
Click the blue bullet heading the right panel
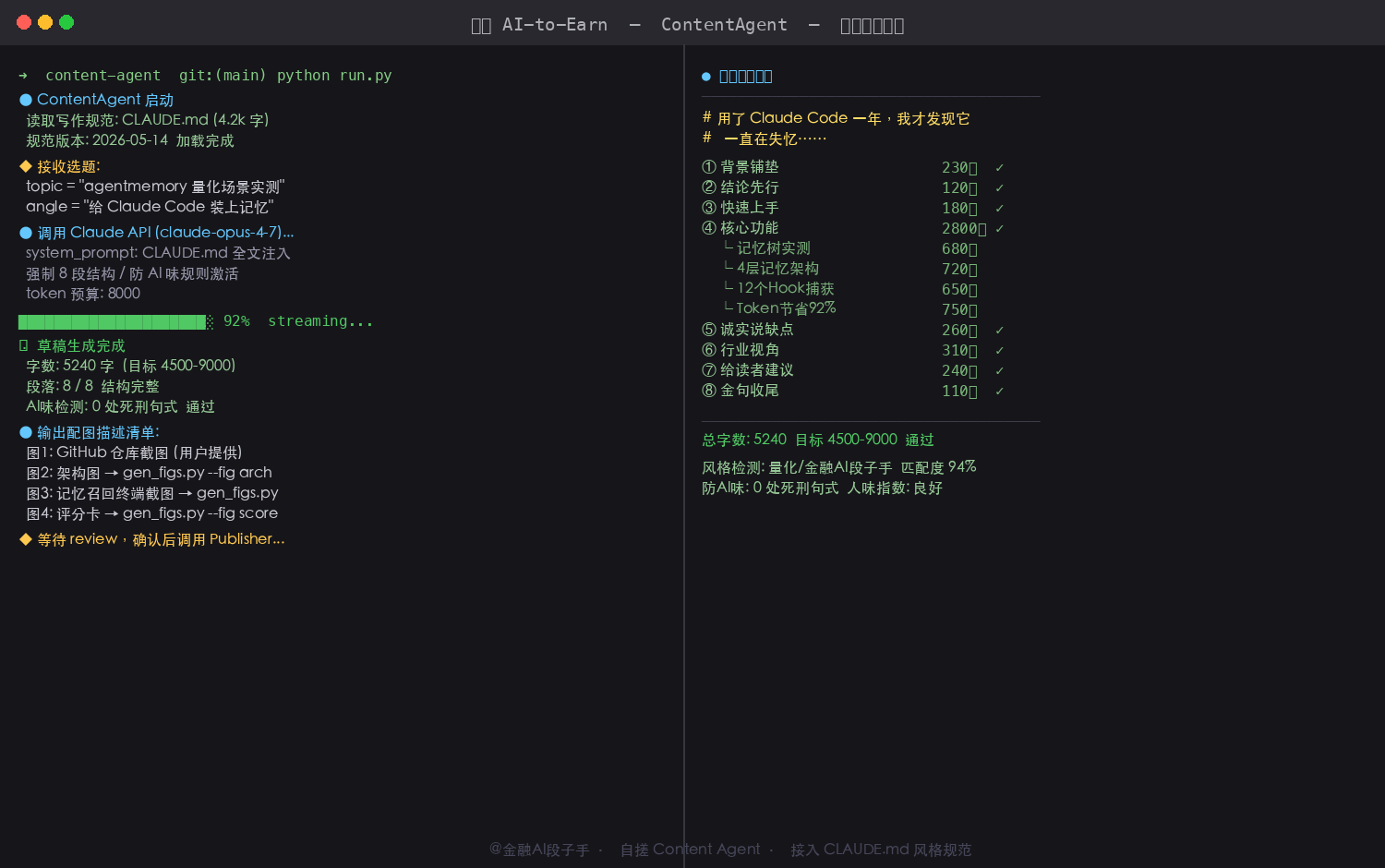click(706, 77)
